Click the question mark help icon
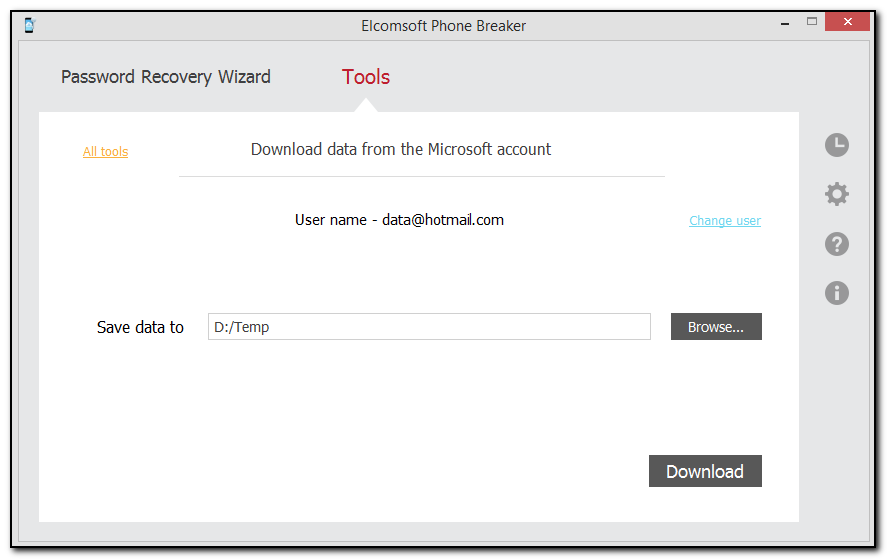Viewport: 887px width, 559px height. 836,244
